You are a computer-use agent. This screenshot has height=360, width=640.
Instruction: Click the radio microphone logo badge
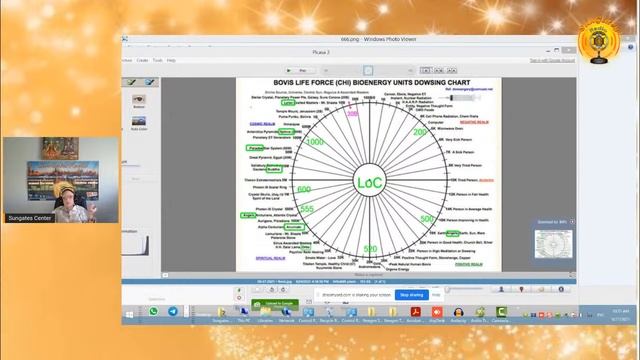(x=599, y=41)
